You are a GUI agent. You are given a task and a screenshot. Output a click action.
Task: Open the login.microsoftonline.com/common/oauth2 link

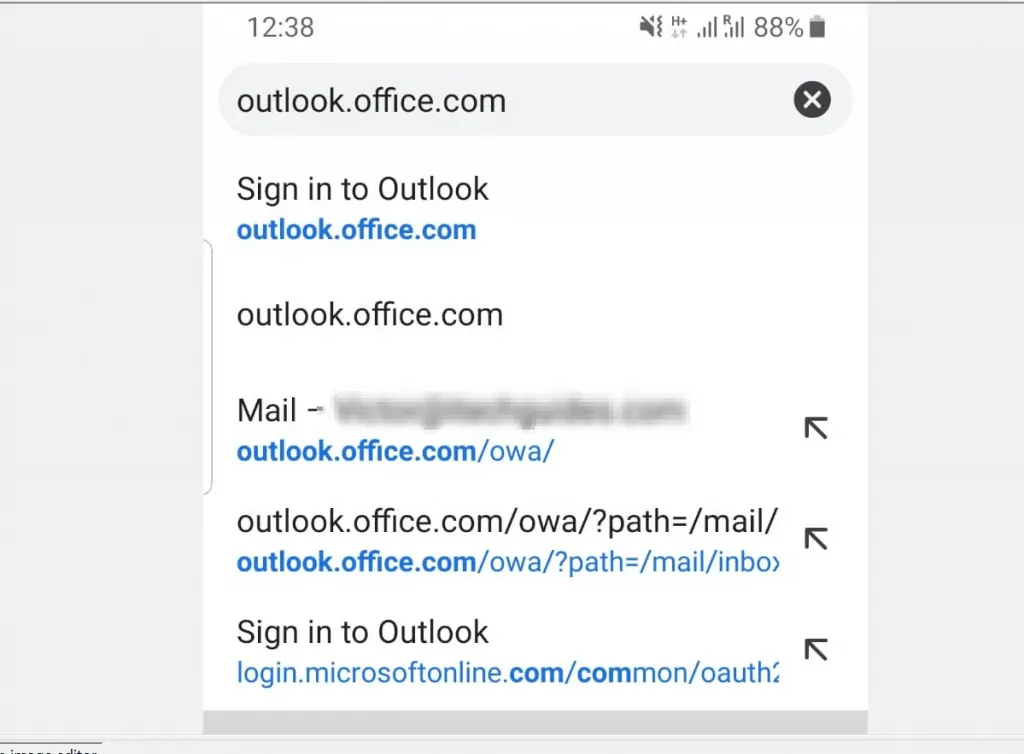tap(506, 672)
